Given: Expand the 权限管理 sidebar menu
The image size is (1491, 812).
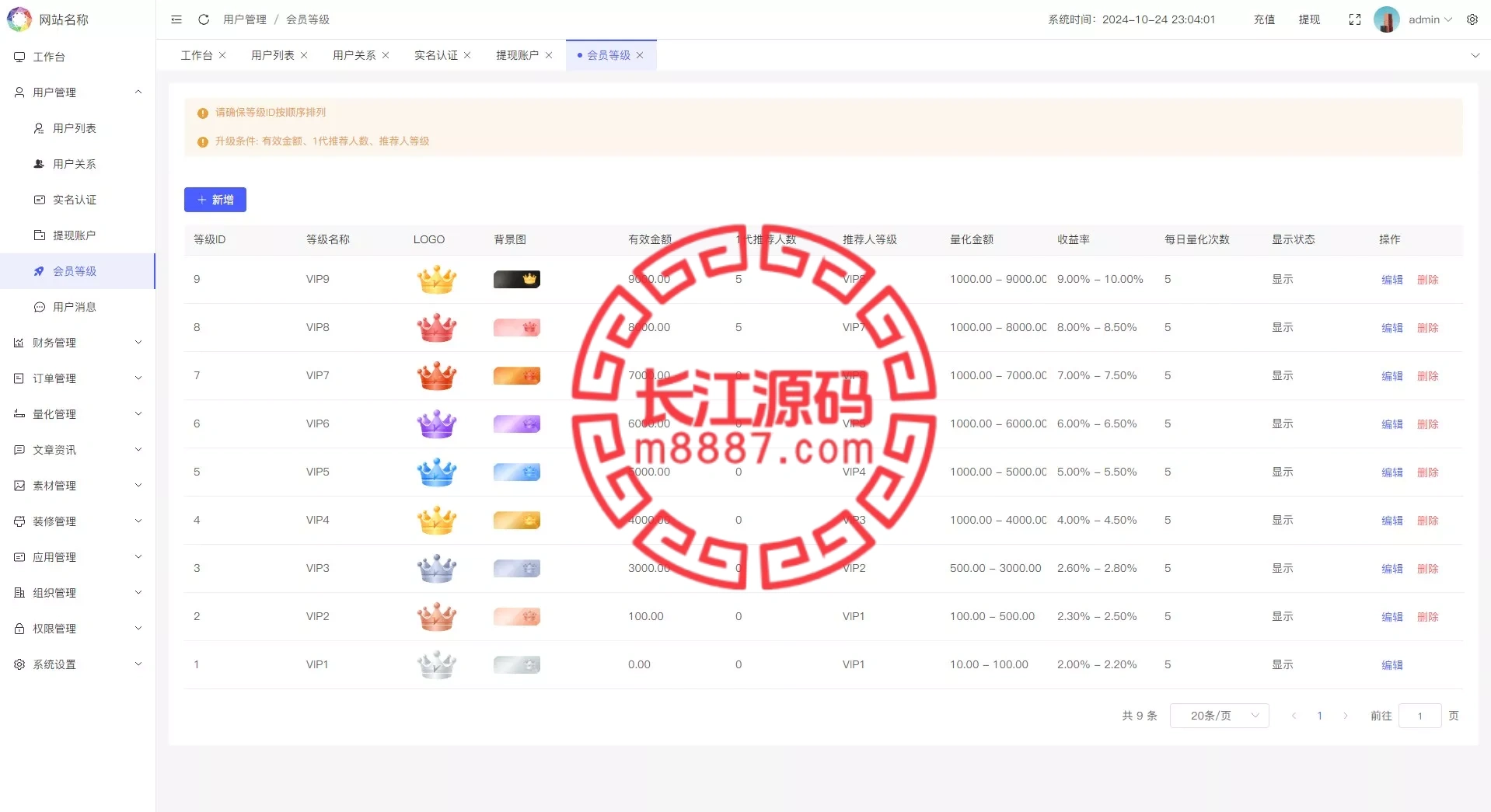Looking at the screenshot, I should pos(78,629).
